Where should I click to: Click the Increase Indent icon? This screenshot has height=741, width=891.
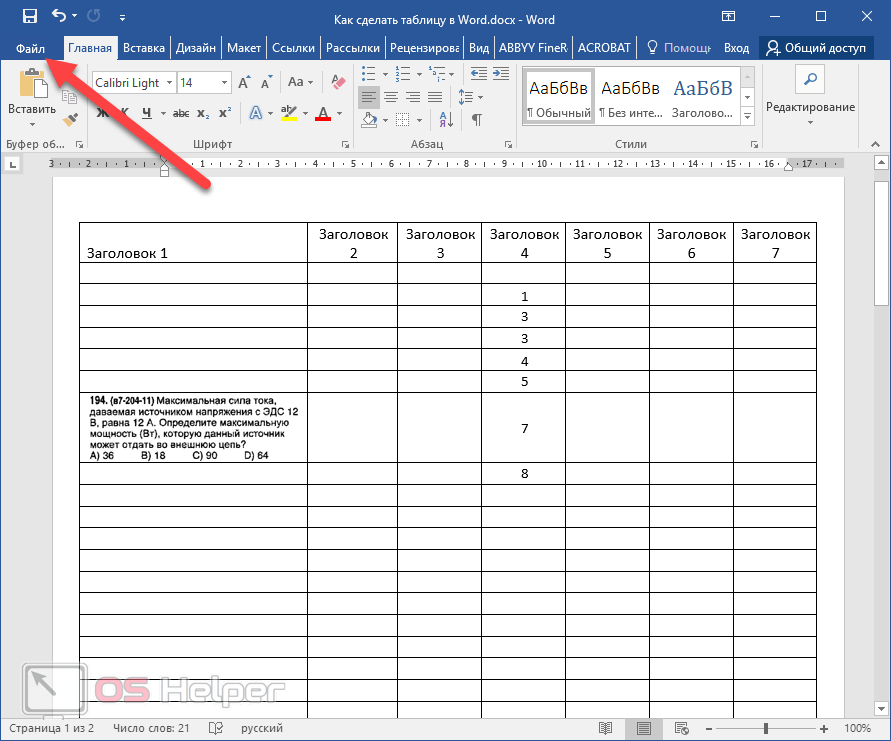500,74
